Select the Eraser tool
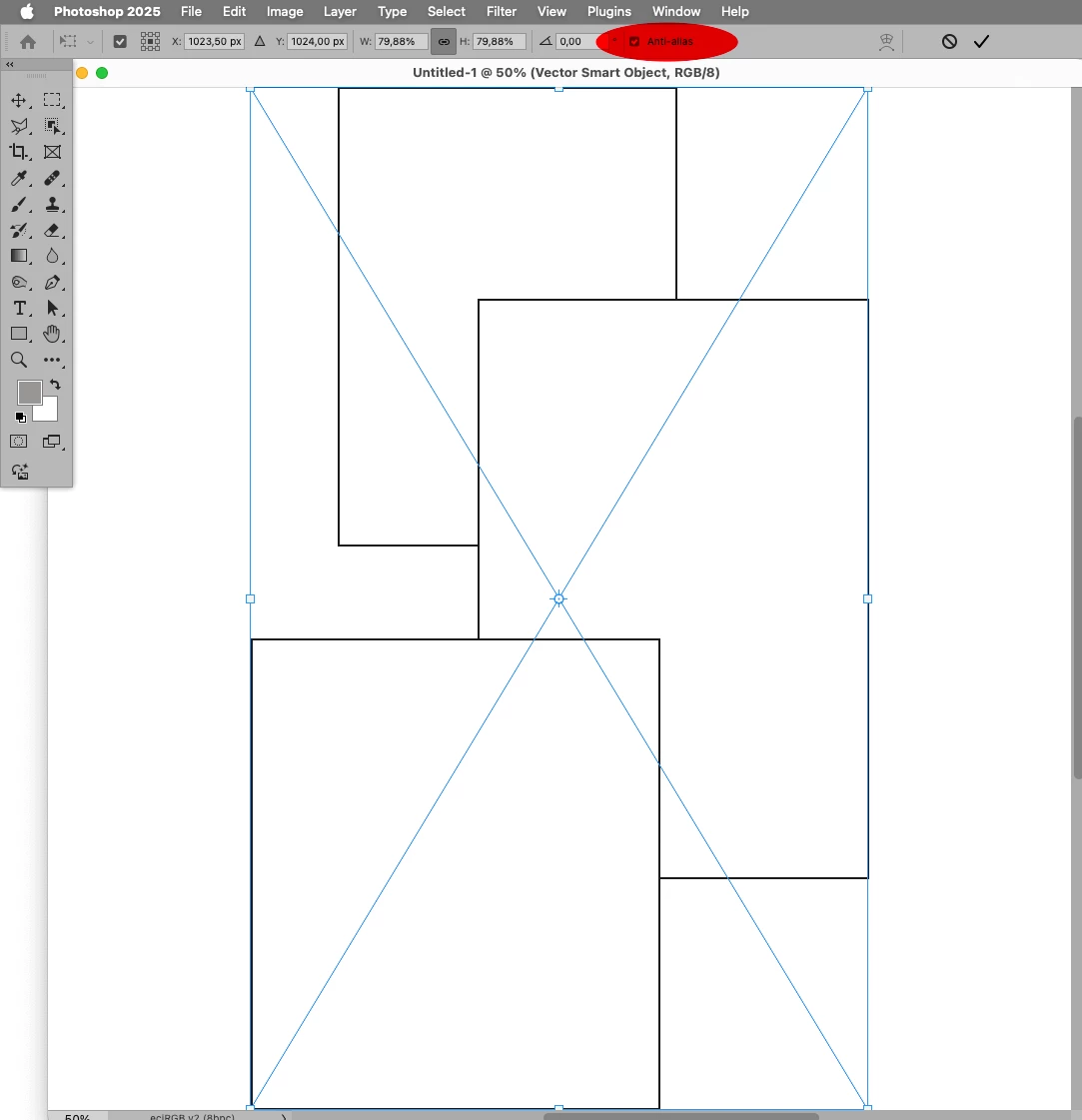The height and width of the screenshot is (1120, 1082). 52,230
